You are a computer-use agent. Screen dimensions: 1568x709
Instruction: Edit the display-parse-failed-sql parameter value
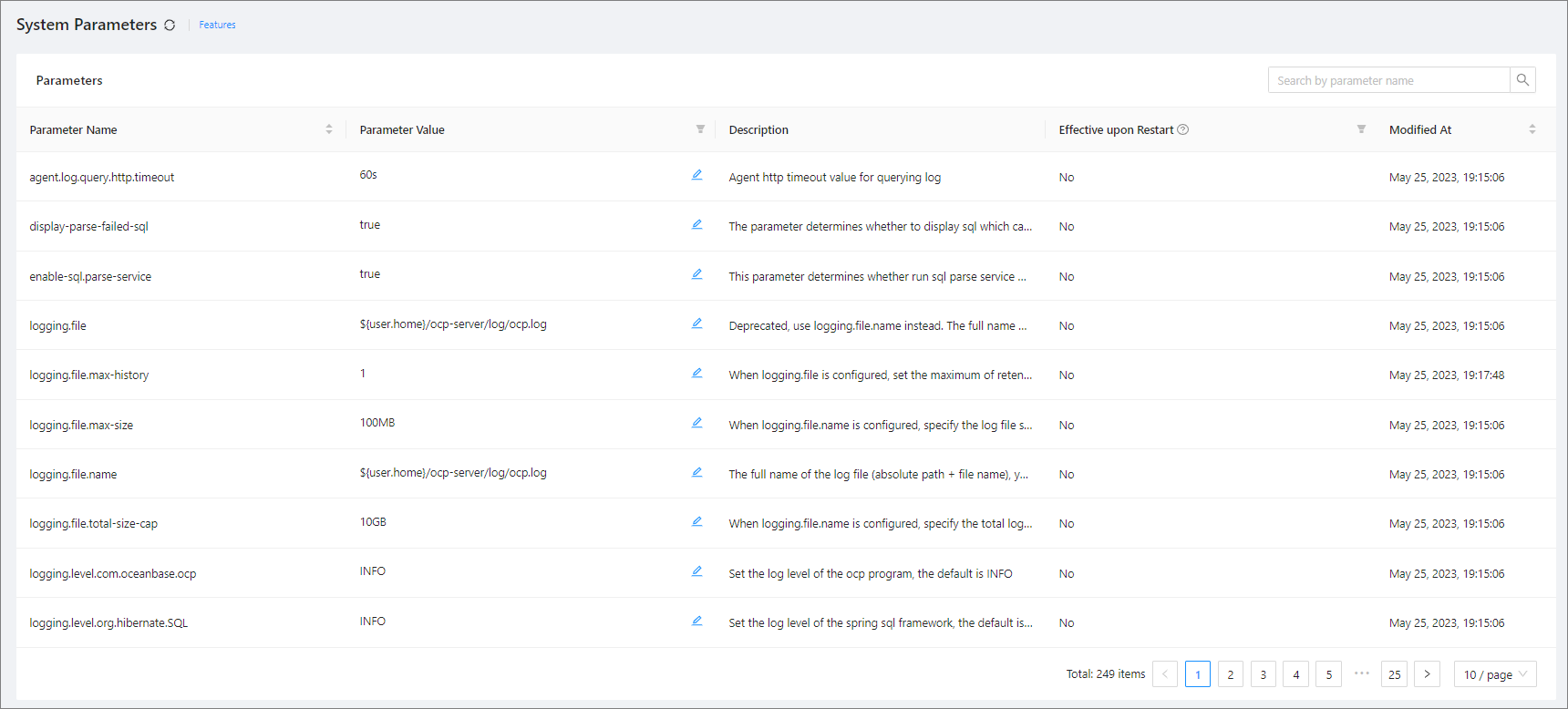pos(696,224)
